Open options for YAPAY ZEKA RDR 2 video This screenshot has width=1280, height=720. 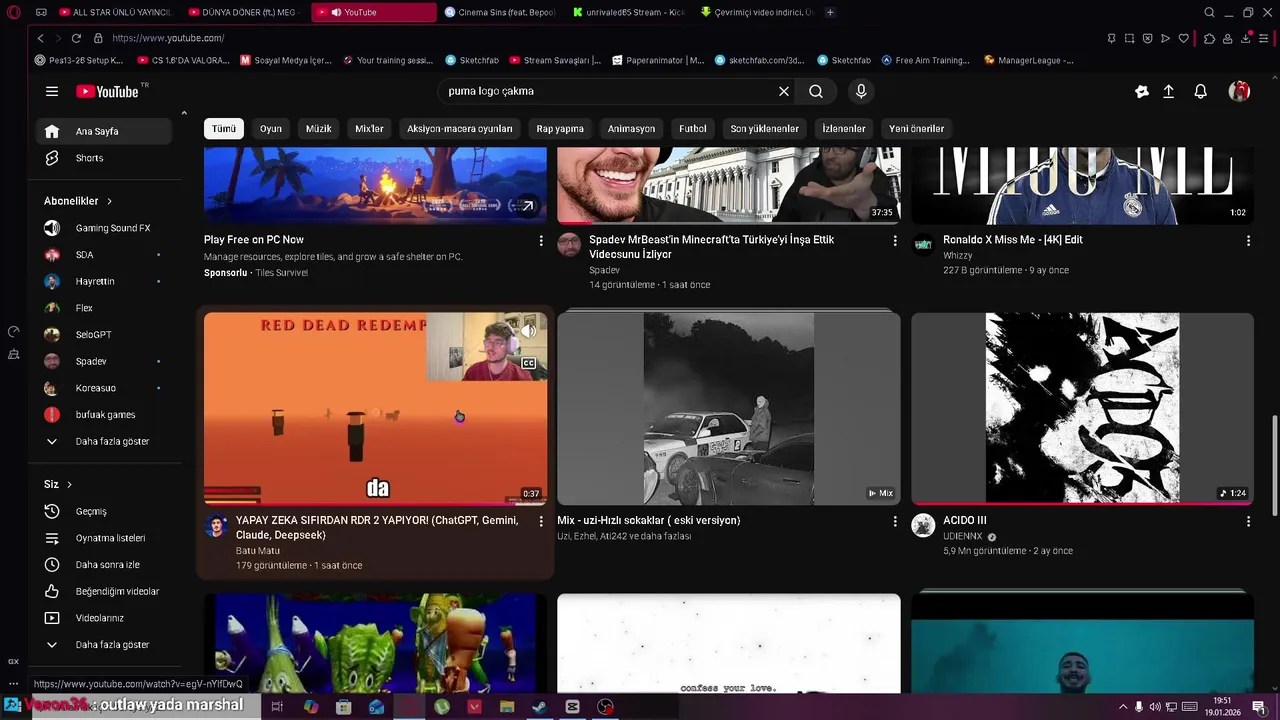pos(541,522)
